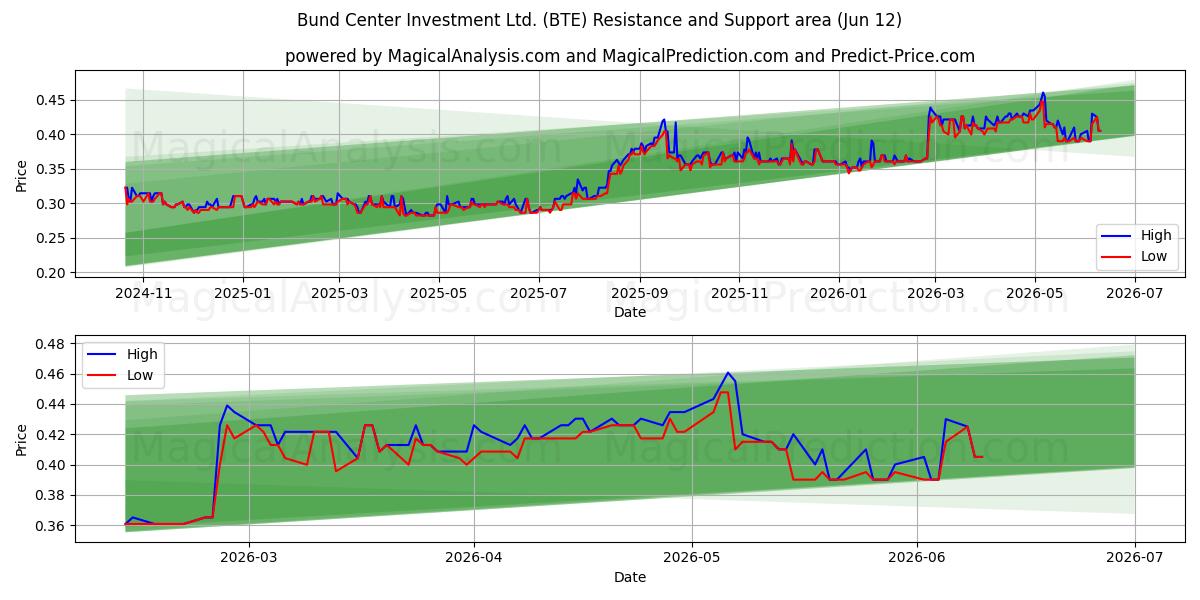Screen dimensions: 1200x600
Task: Click the price peak near 0.46 in the bottom chart
Action: [x=728, y=373]
